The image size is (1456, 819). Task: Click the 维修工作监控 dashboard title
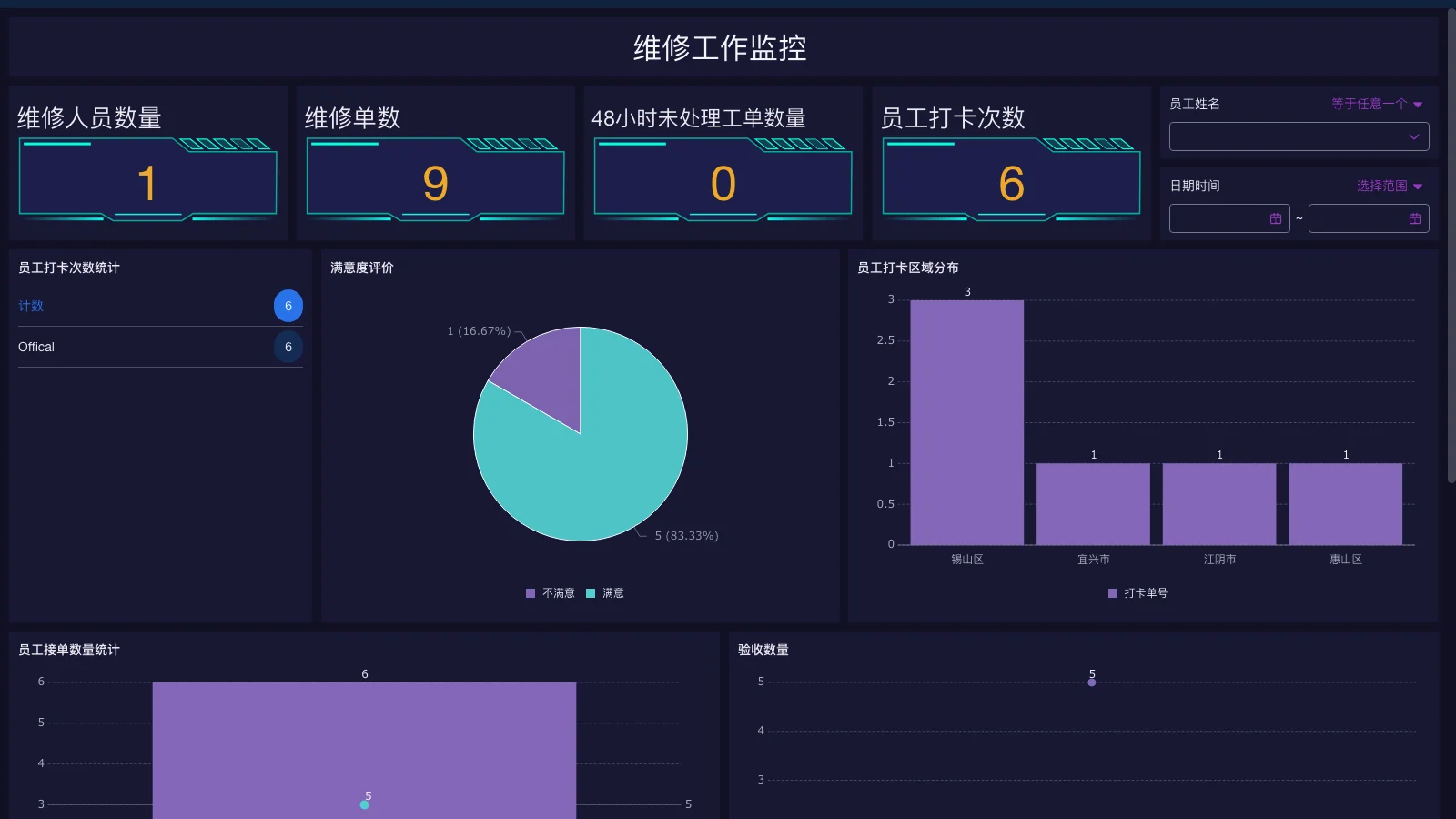pos(720,47)
